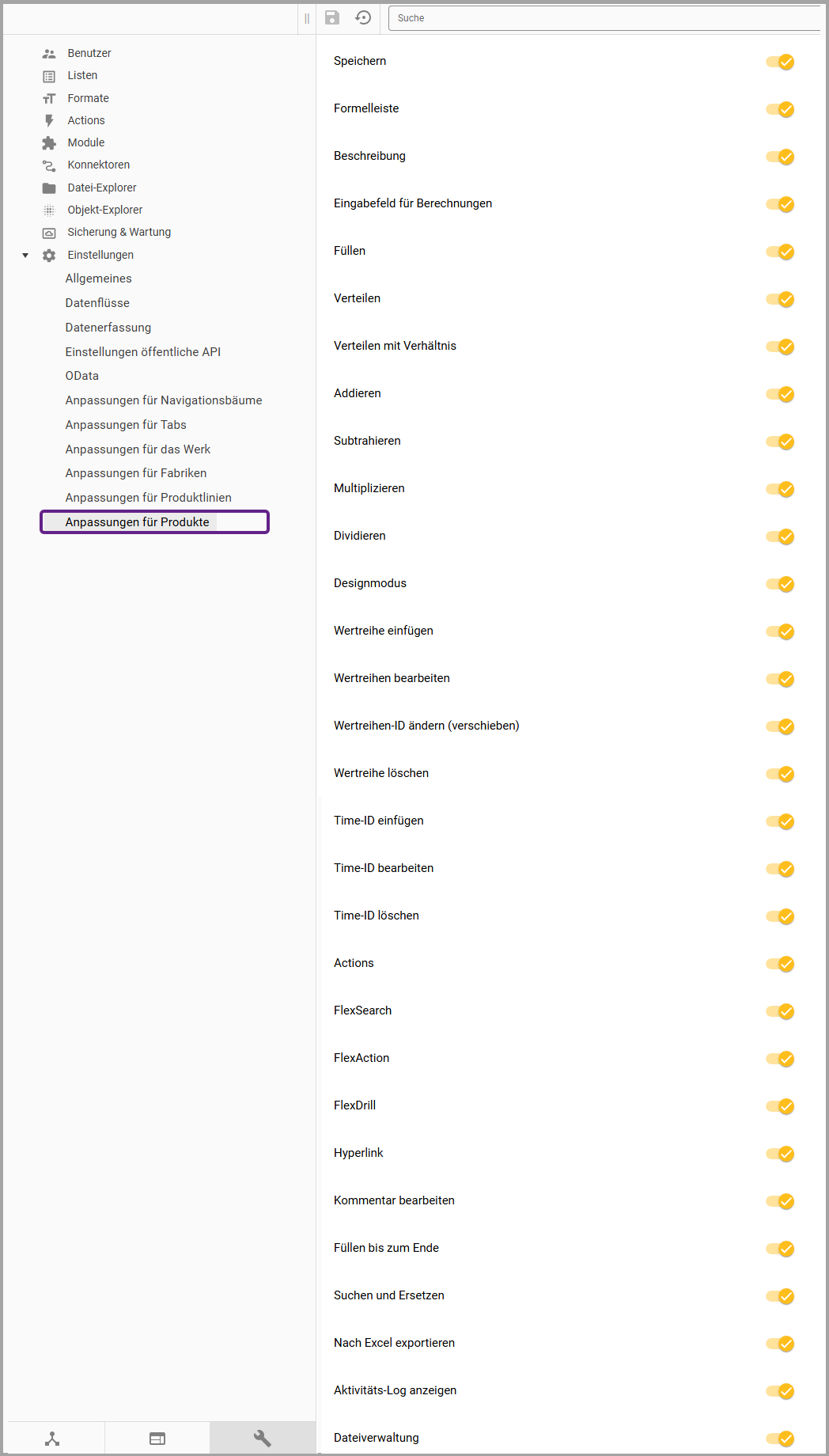Click the save disk icon in toolbar
Screen dimensions: 829x1456
point(332,17)
